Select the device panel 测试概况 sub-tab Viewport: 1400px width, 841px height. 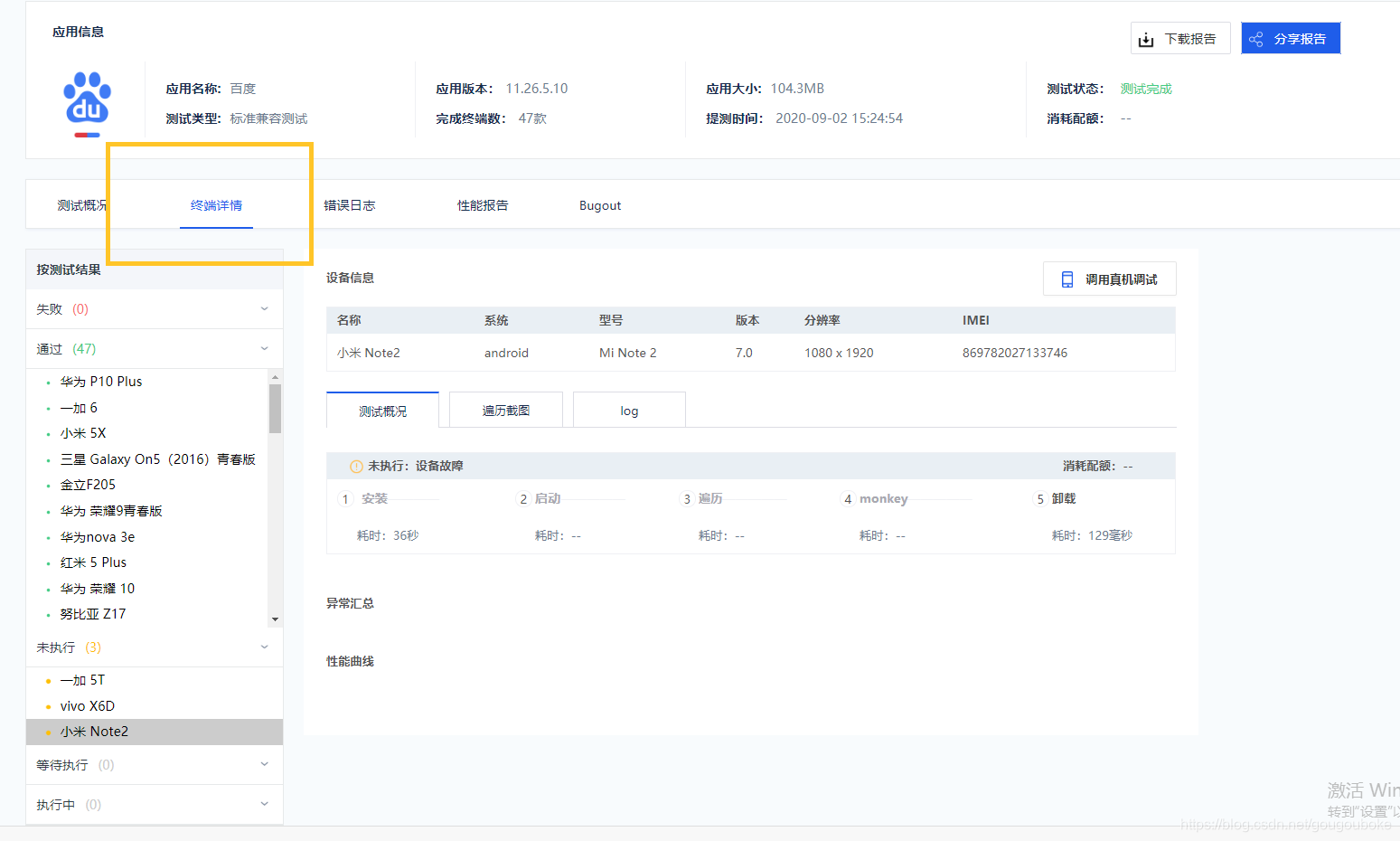tap(382, 410)
